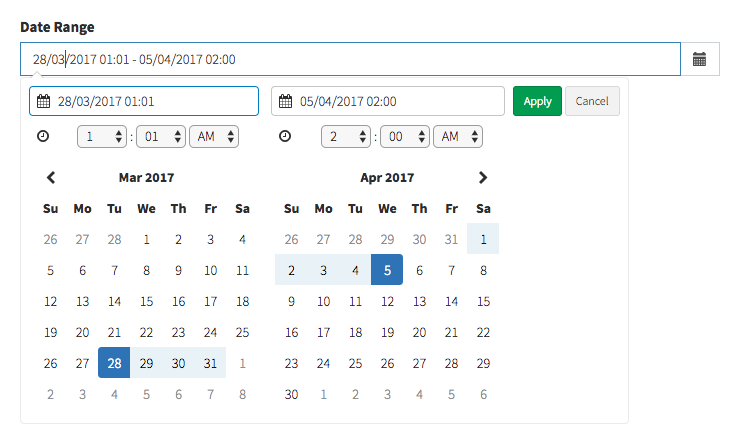Click the clock icon for the start time
Screen dimensions: 741x439
point(42,136)
